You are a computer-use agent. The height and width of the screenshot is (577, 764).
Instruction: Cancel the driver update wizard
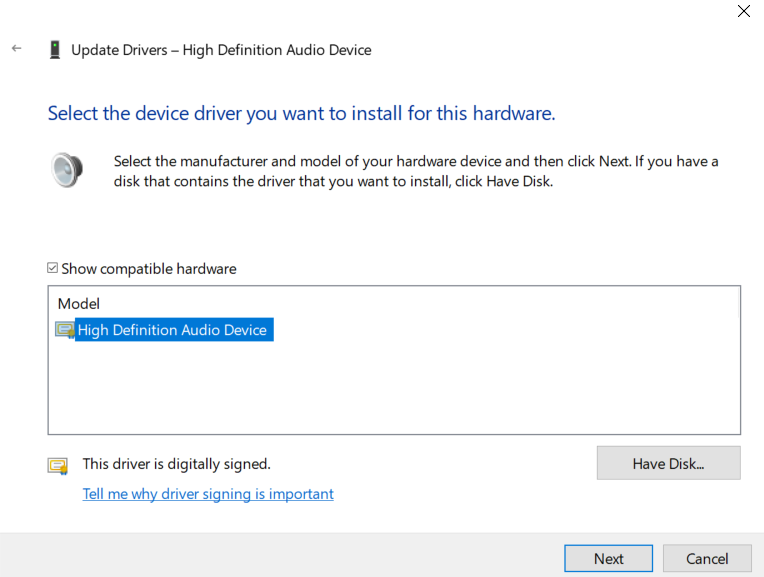click(707, 558)
